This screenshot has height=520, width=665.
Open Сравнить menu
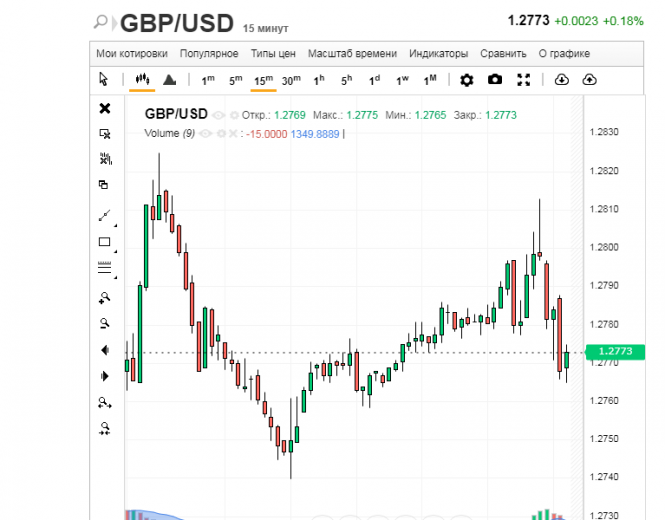[503, 54]
